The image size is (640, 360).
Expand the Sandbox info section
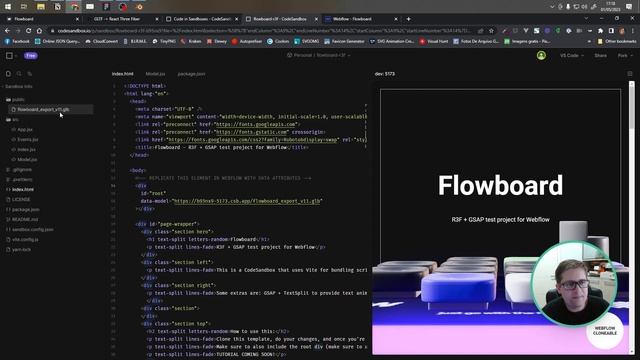[18, 87]
